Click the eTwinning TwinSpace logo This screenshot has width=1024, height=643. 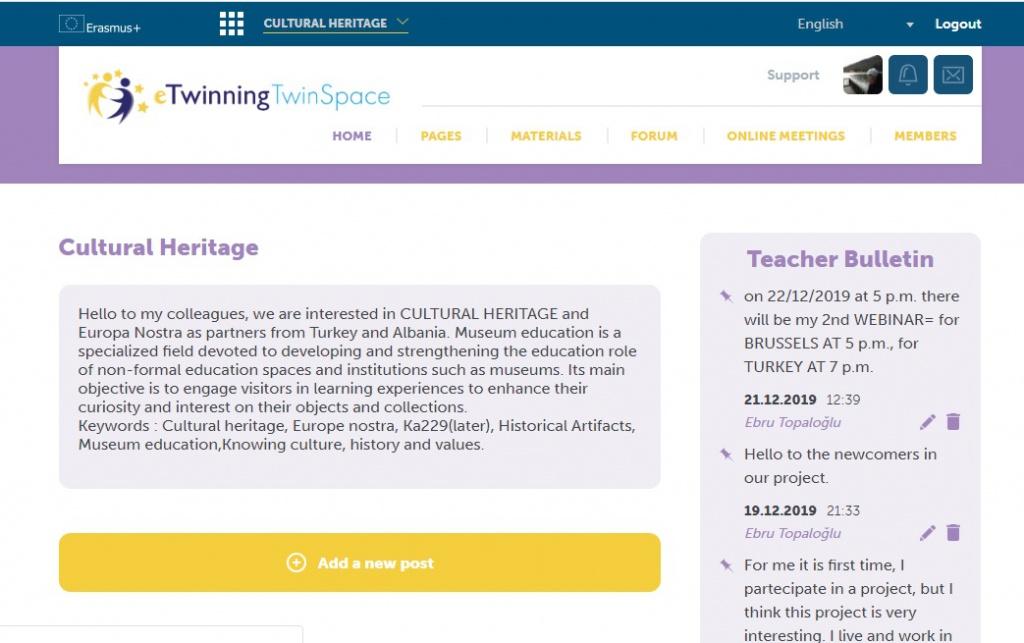(237, 96)
